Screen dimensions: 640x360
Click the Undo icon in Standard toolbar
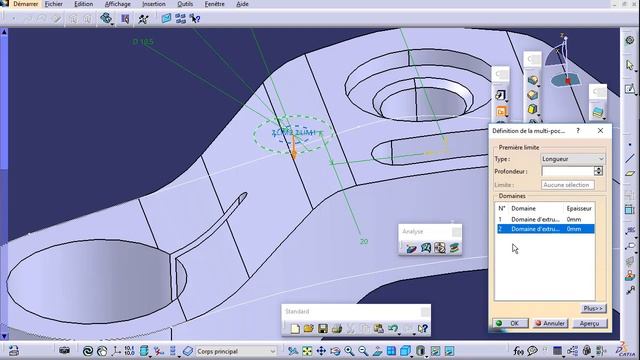coord(393,329)
